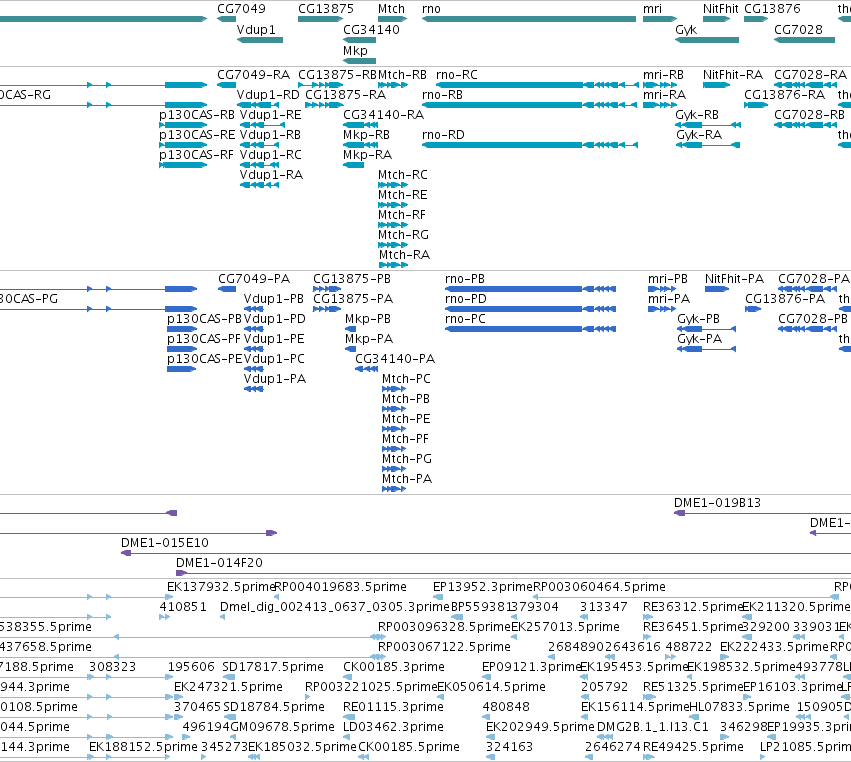The image size is (851, 762).
Task: Click the rno-PC protein glyph bar
Action: coord(530,329)
